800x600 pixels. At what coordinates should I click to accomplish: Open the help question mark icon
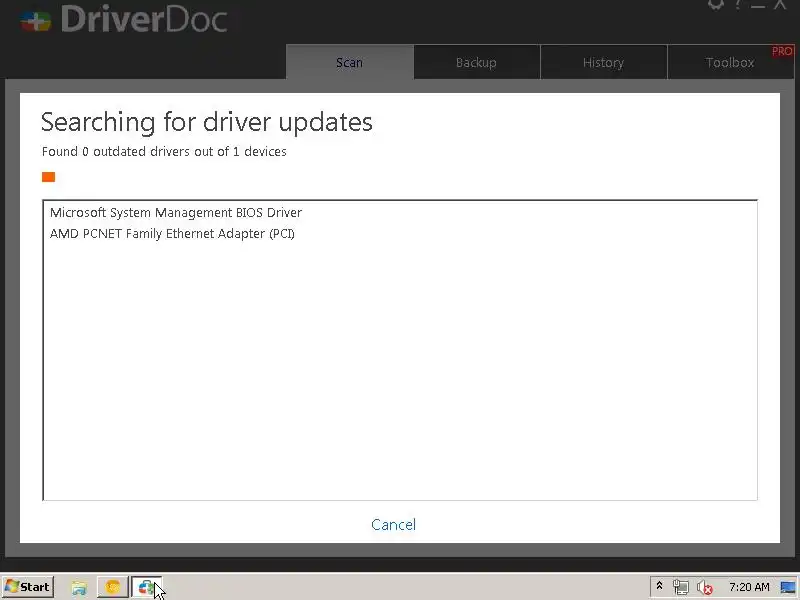pos(738,4)
